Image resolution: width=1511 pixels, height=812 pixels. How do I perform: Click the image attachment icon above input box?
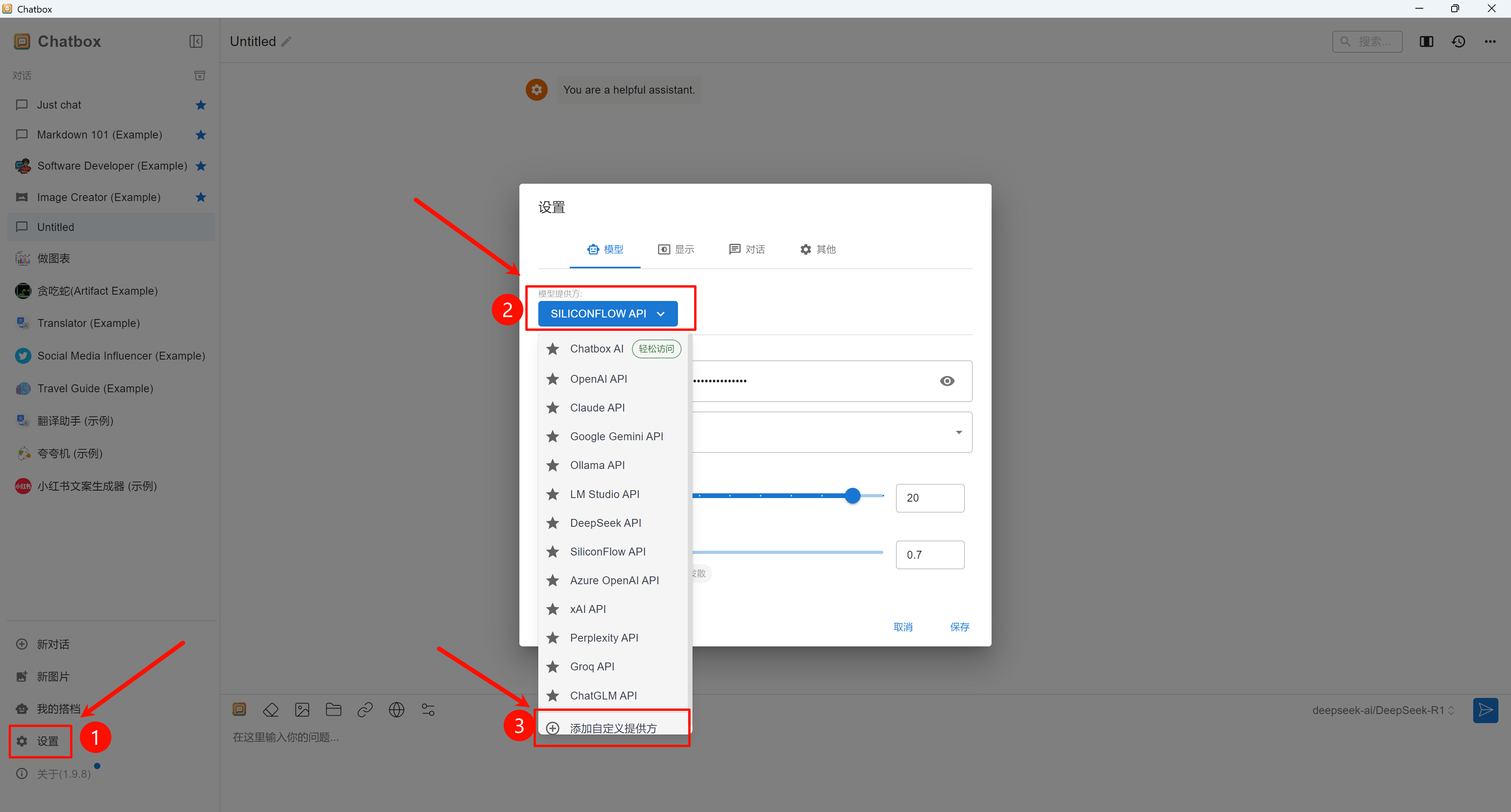click(302, 709)
